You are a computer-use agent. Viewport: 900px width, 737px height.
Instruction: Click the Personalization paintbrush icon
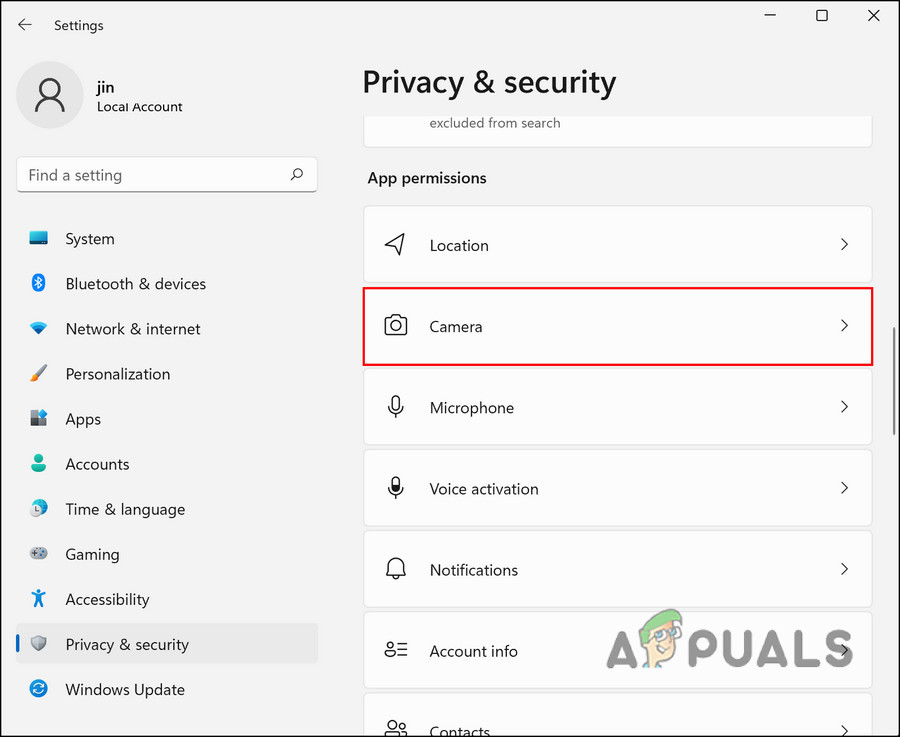point(39,374)
